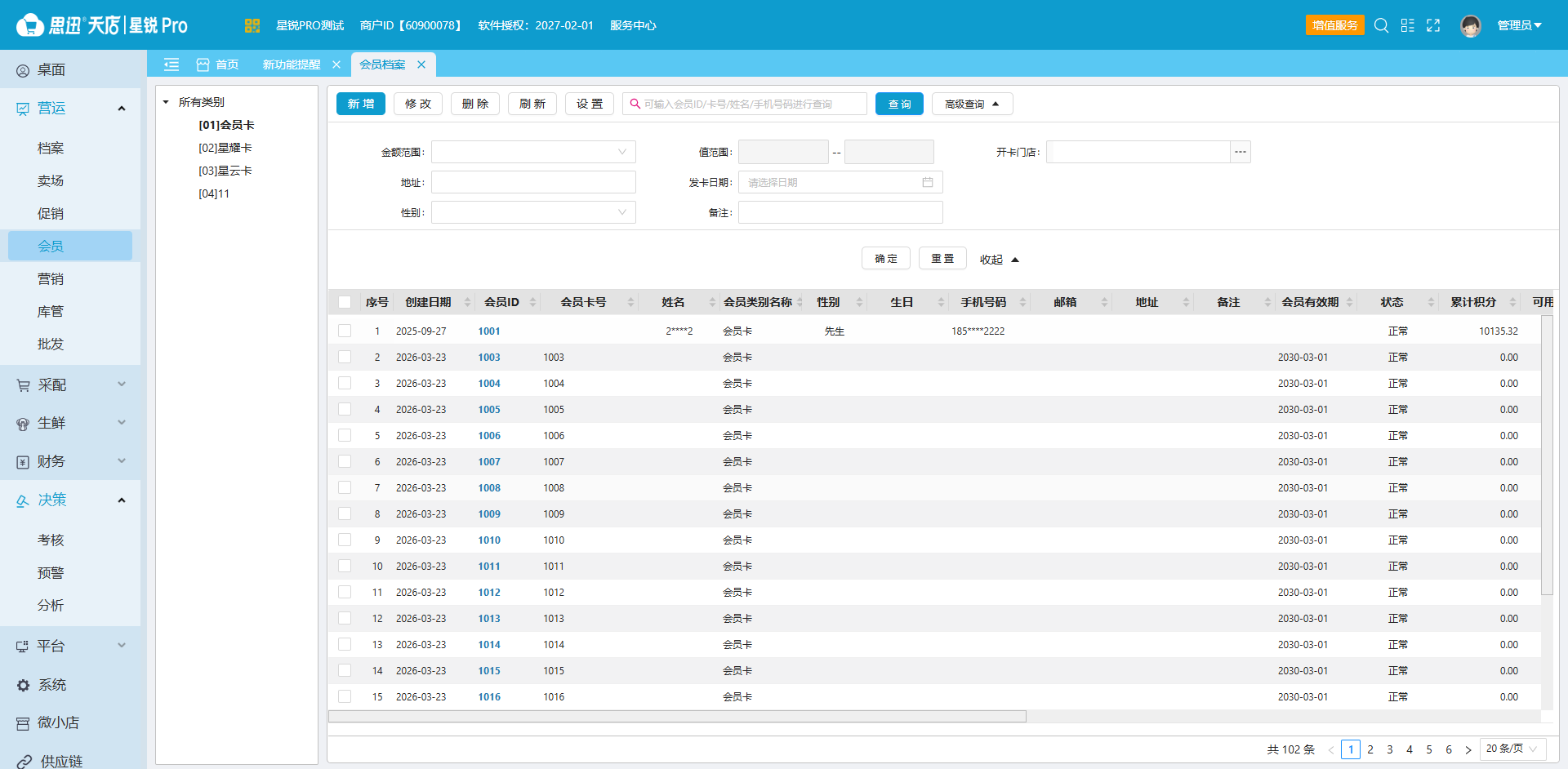Expand the 采配 sidebar section
Viewport: 1568px width, 769px height.
point(70,384)
